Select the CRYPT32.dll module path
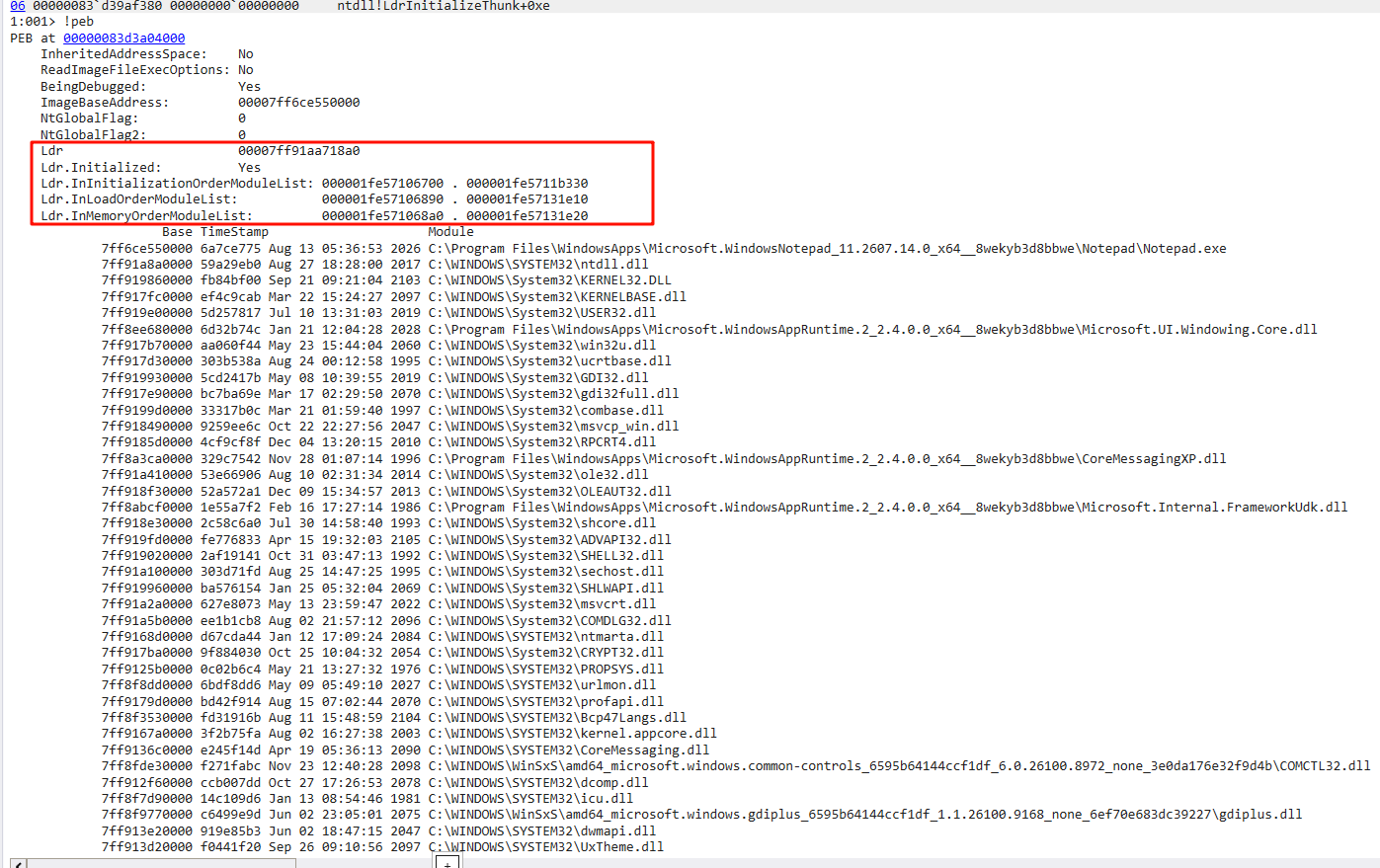Viewport: 1380px width, 868px height. (546, 653)
